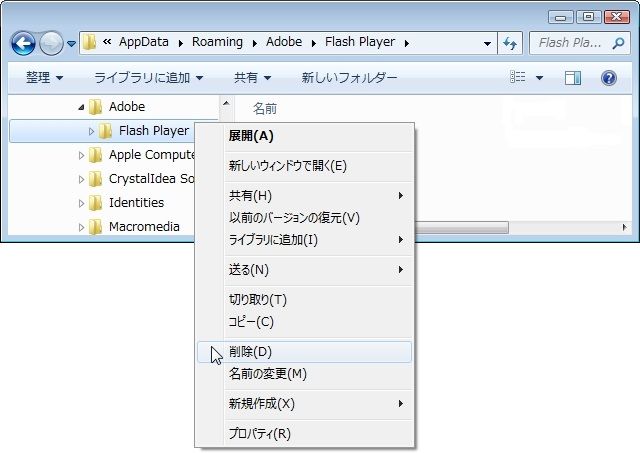This screenshot has height=453, width=640.
Task: Click the Adobe folder icon in the tree
Action: point(96,107)
